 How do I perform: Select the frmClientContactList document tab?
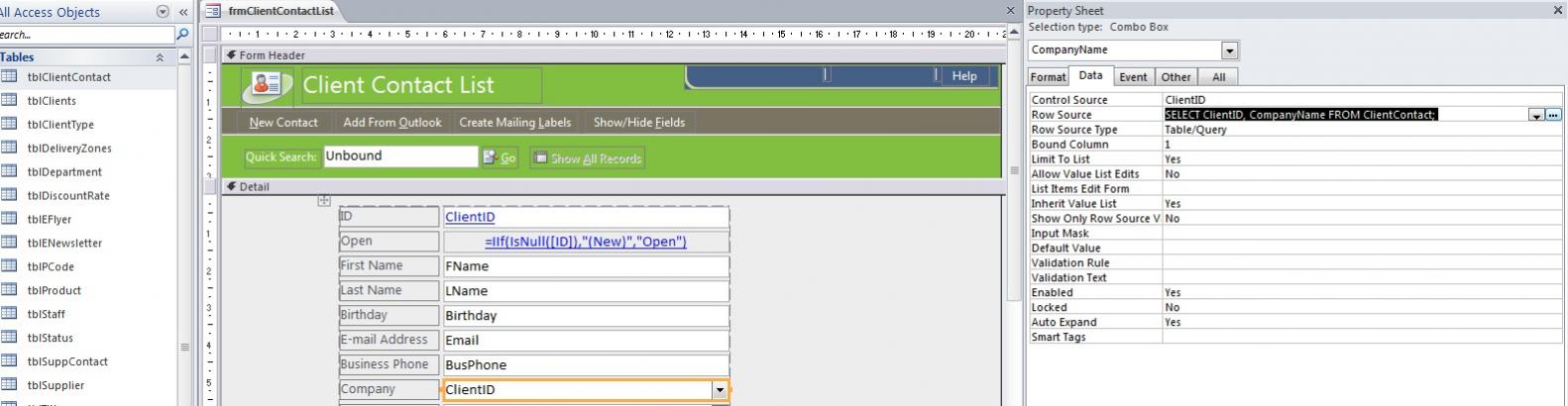click(x=273, y=11)
